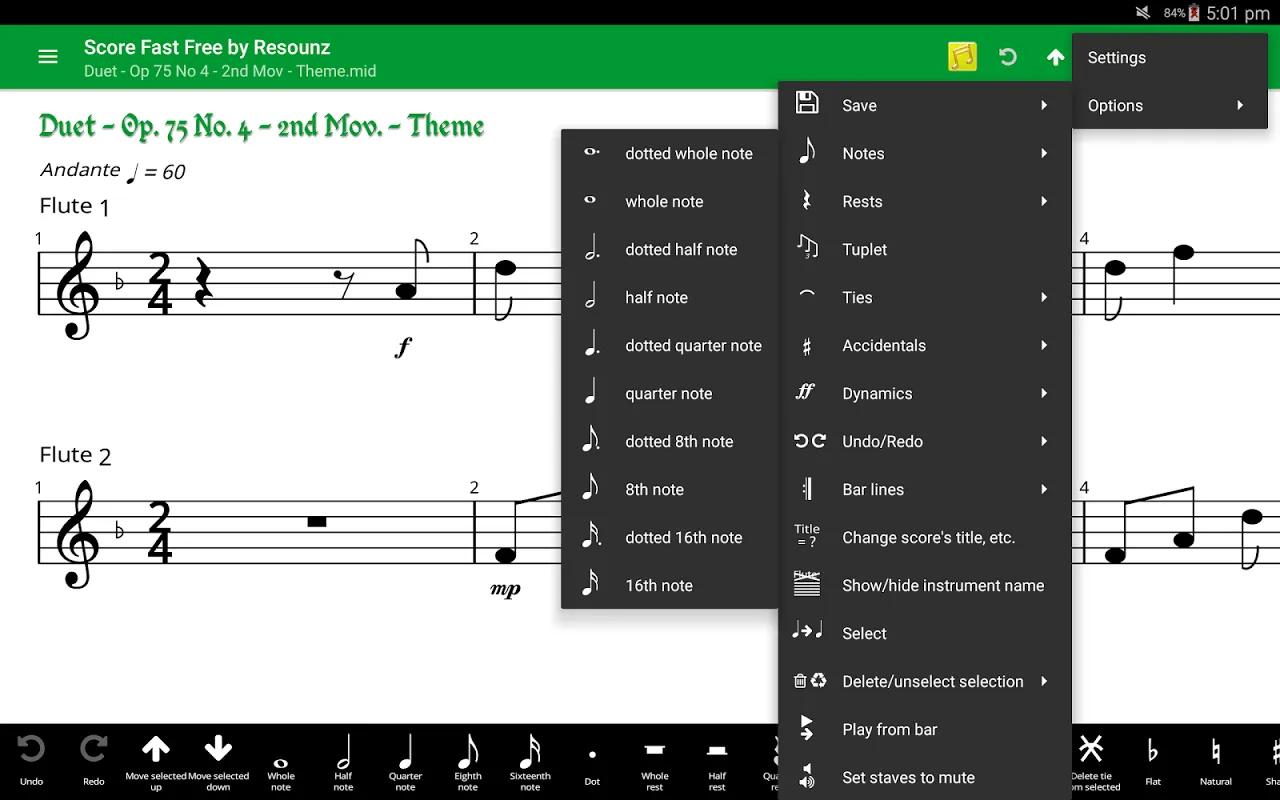Select the whole rest in Flute 2 bar 1
Screen dimensions: 1280x800
(317, 521)
